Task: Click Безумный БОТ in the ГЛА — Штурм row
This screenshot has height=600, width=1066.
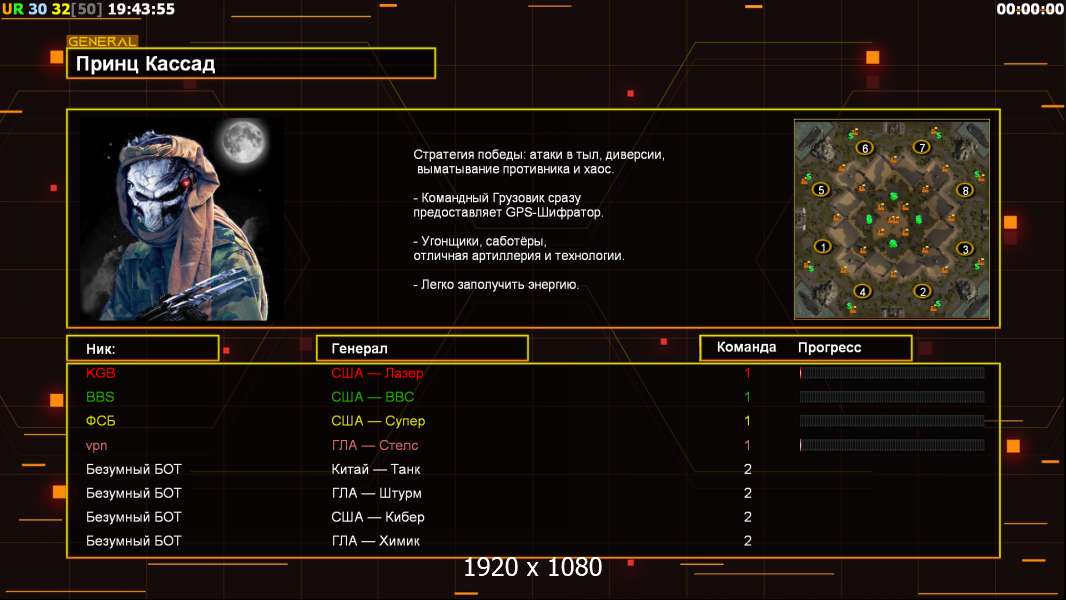Action: click(134, 493)
